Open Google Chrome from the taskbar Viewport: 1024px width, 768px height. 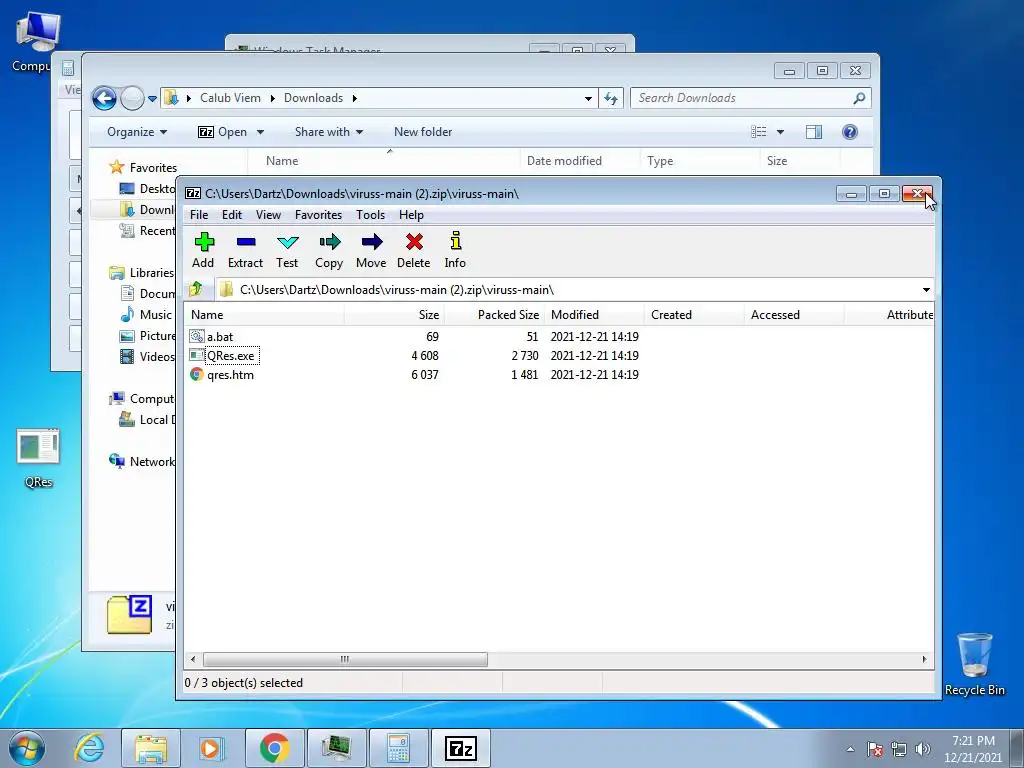[274, 748]
